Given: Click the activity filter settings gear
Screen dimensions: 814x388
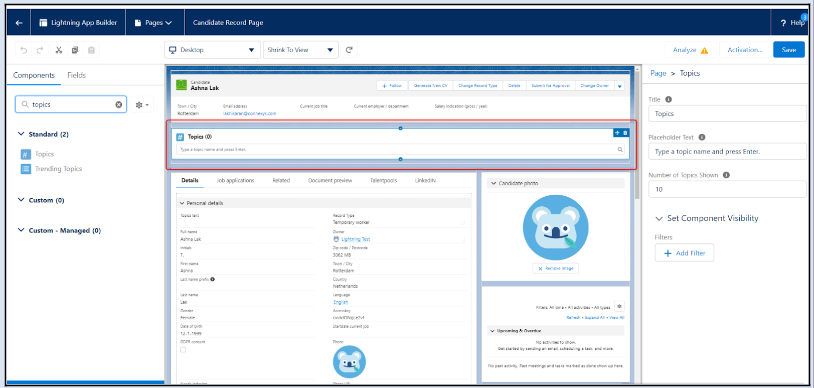Looking at the screenshot, I should (x=619, y=306).
